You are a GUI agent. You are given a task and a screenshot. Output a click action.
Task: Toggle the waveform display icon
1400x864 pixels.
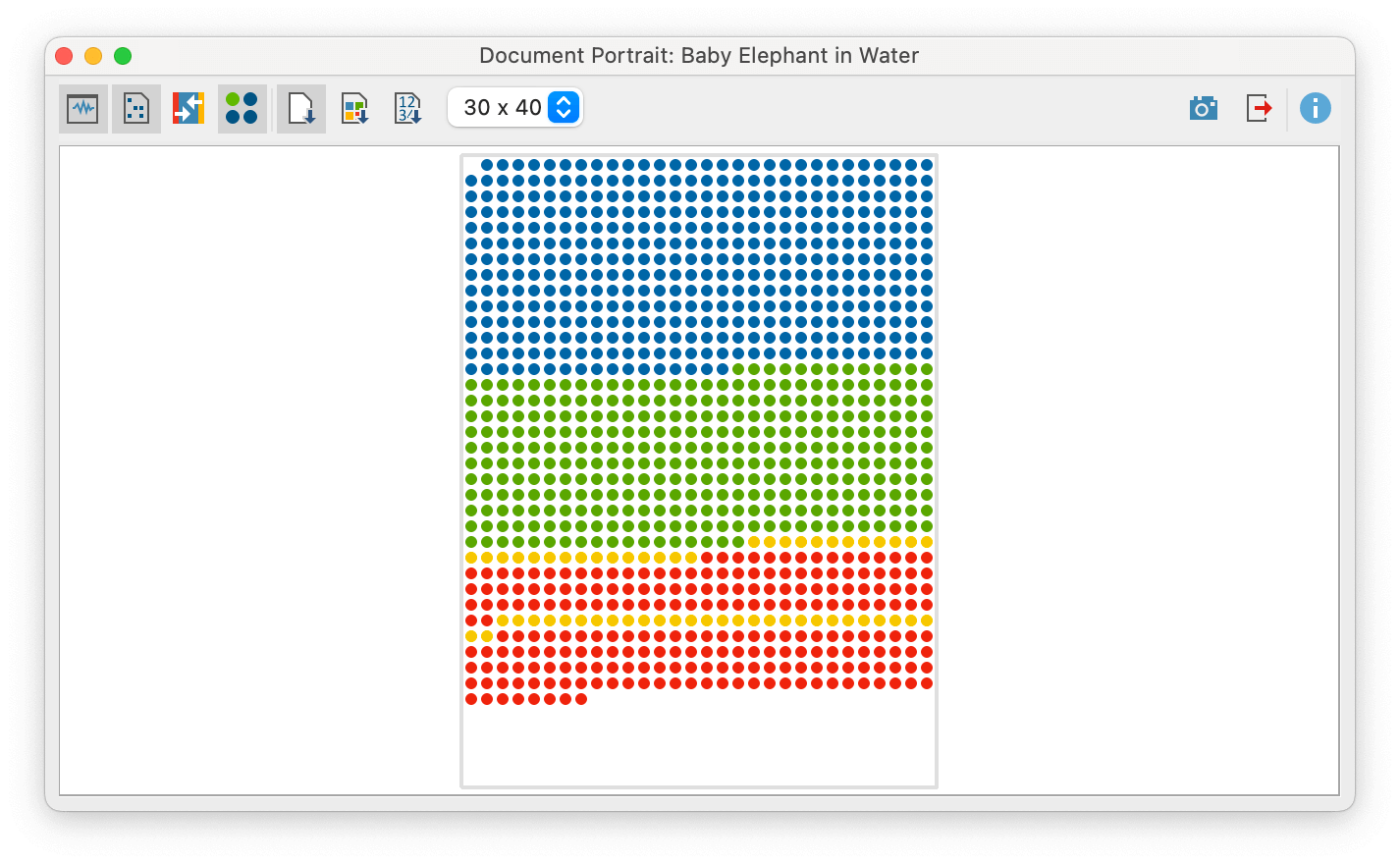pos(82,108)
